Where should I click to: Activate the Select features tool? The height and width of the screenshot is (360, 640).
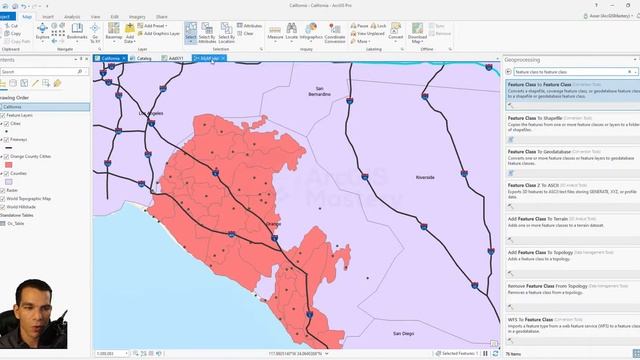(x=191, y=32)
